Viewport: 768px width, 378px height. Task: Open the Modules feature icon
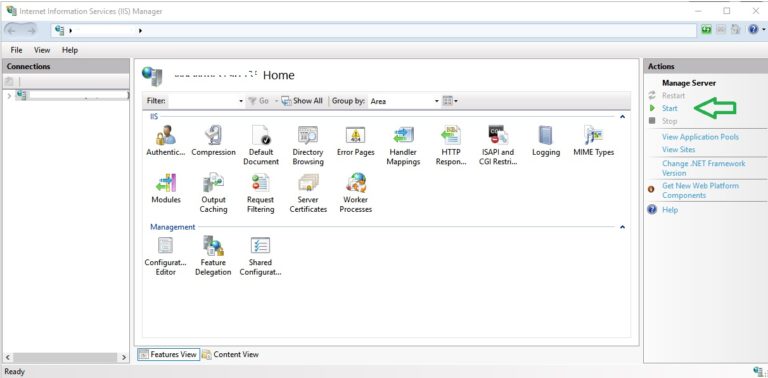point(166,188)
